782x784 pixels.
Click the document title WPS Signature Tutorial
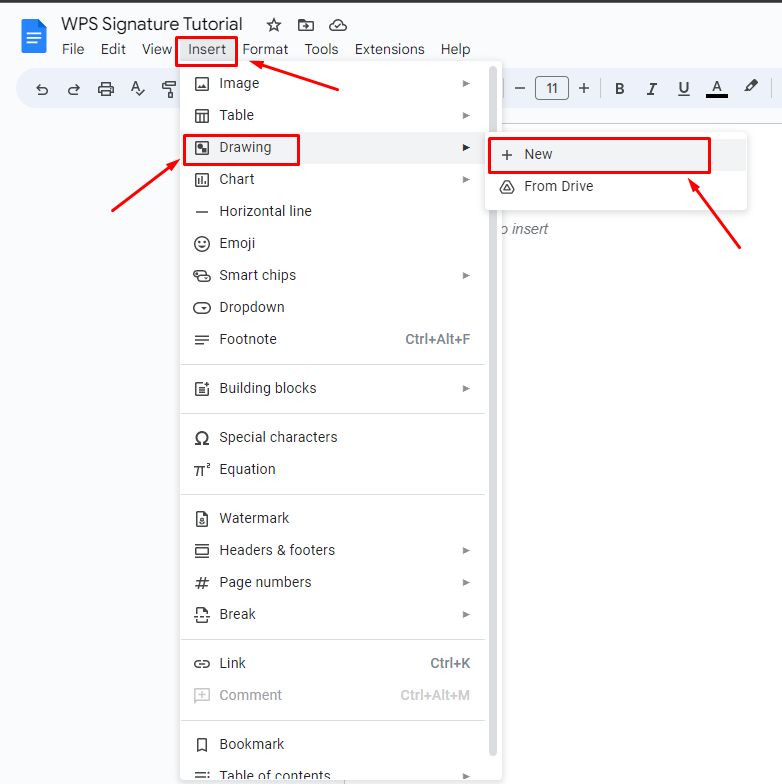point(152,24)
